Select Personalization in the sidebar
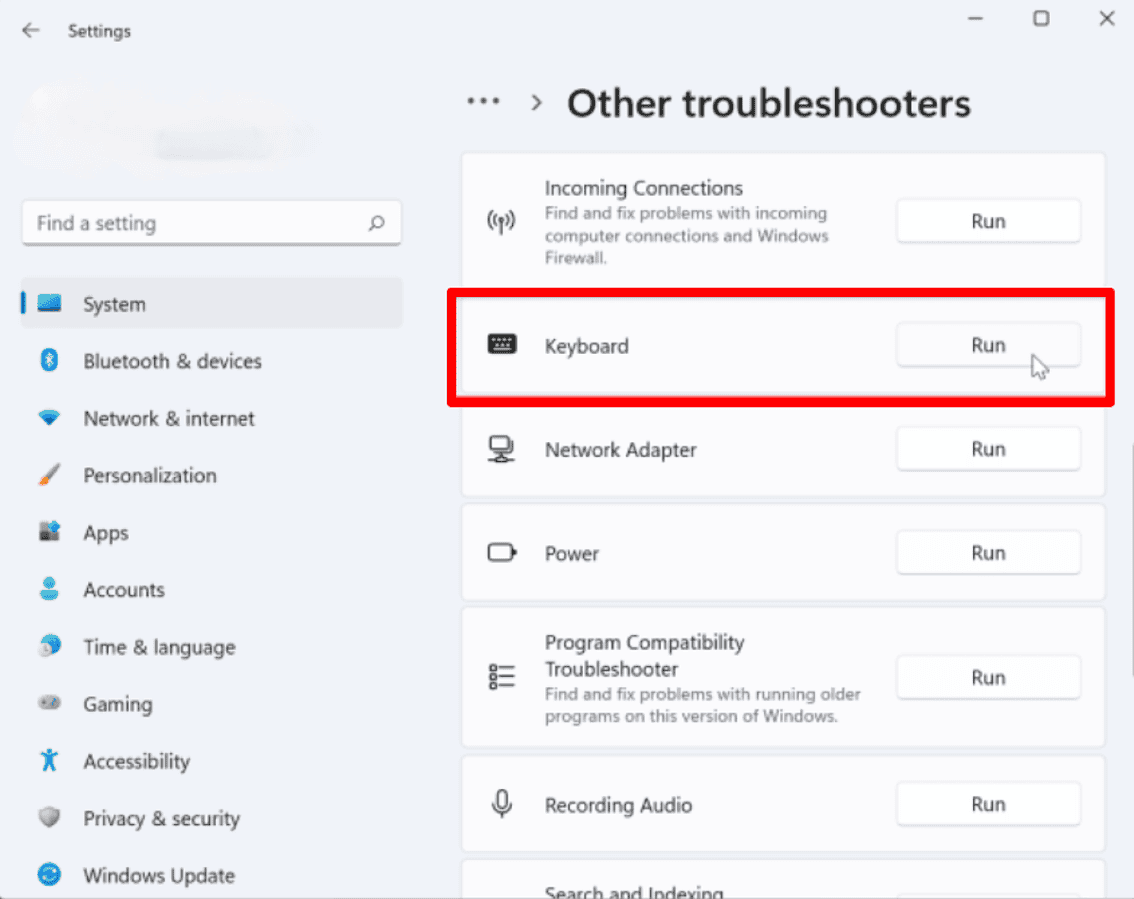 pos(211,475)
